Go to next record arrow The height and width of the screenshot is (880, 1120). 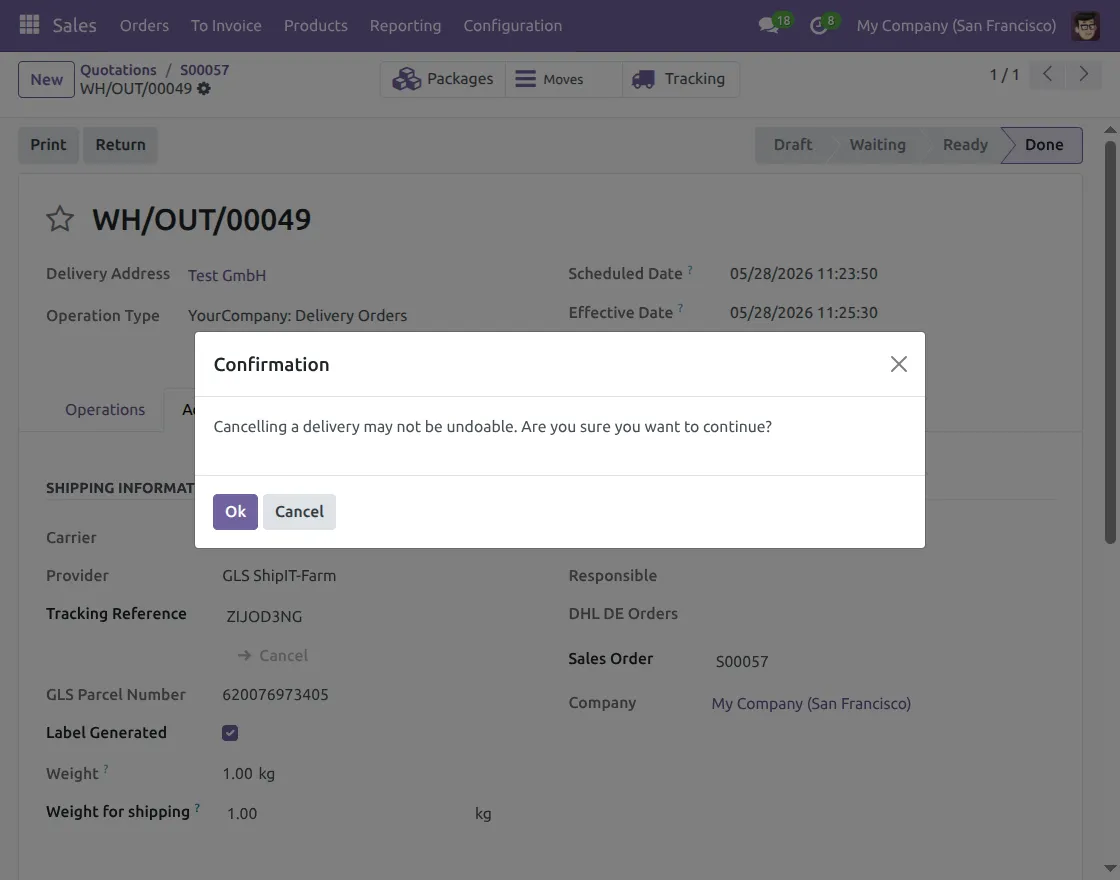[x=1084, y=74]
